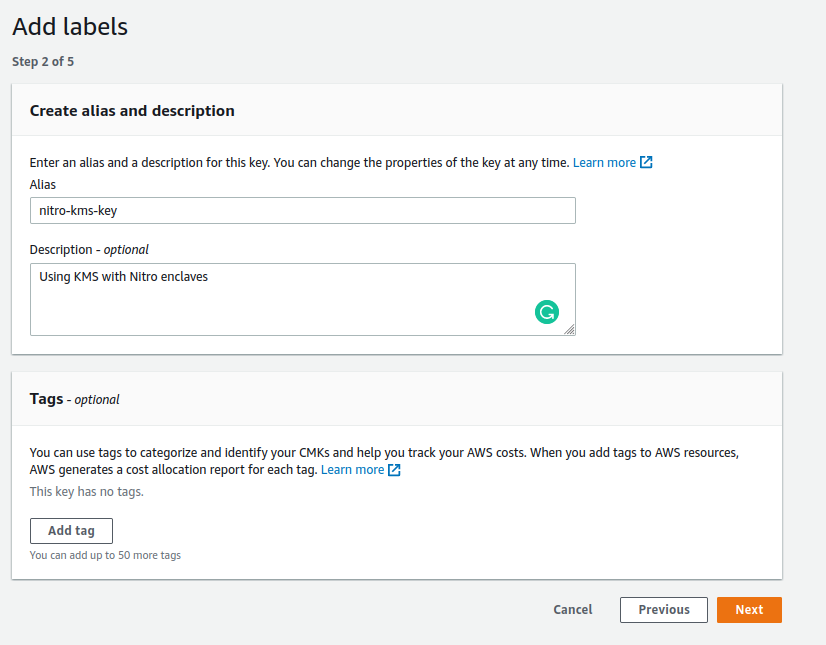
Task: Click the resize handle of the Description textarea
Action: tap(569, 329)
